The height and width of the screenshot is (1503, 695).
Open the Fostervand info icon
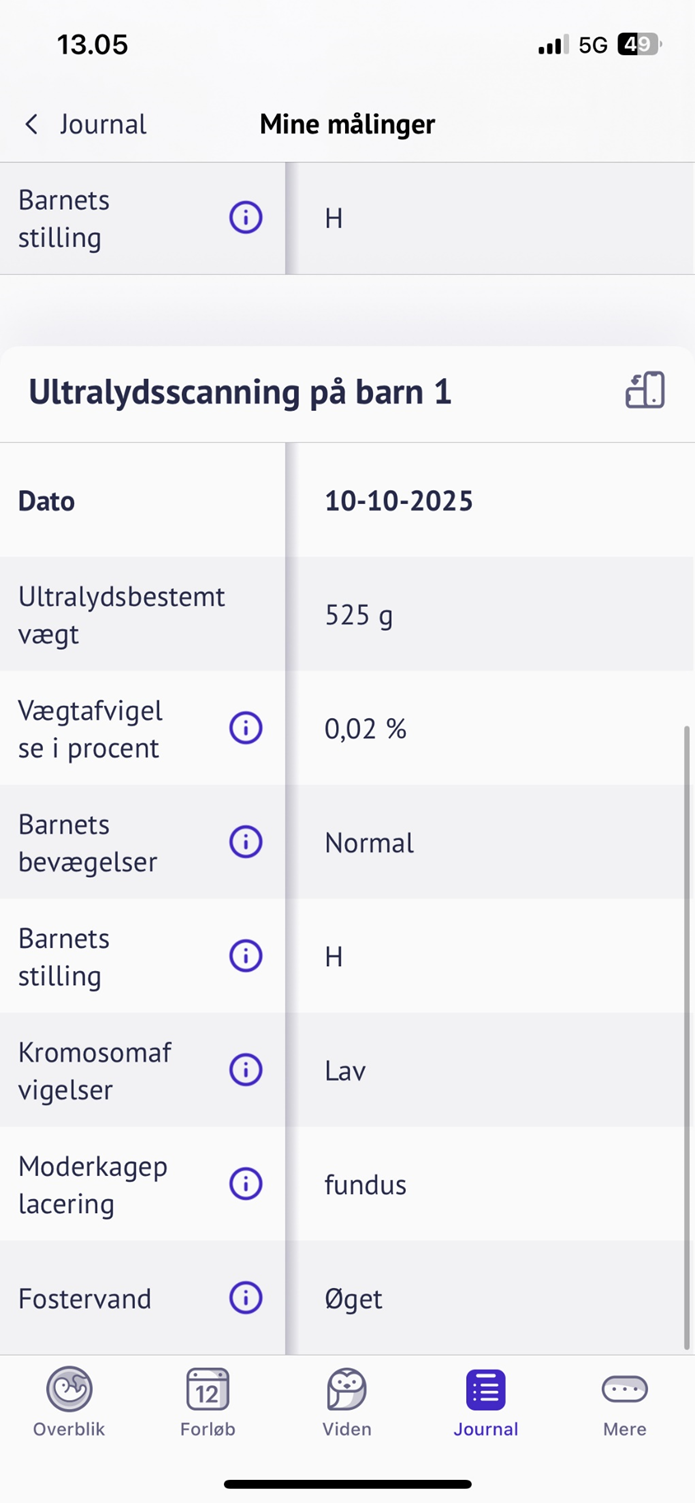246,1298
